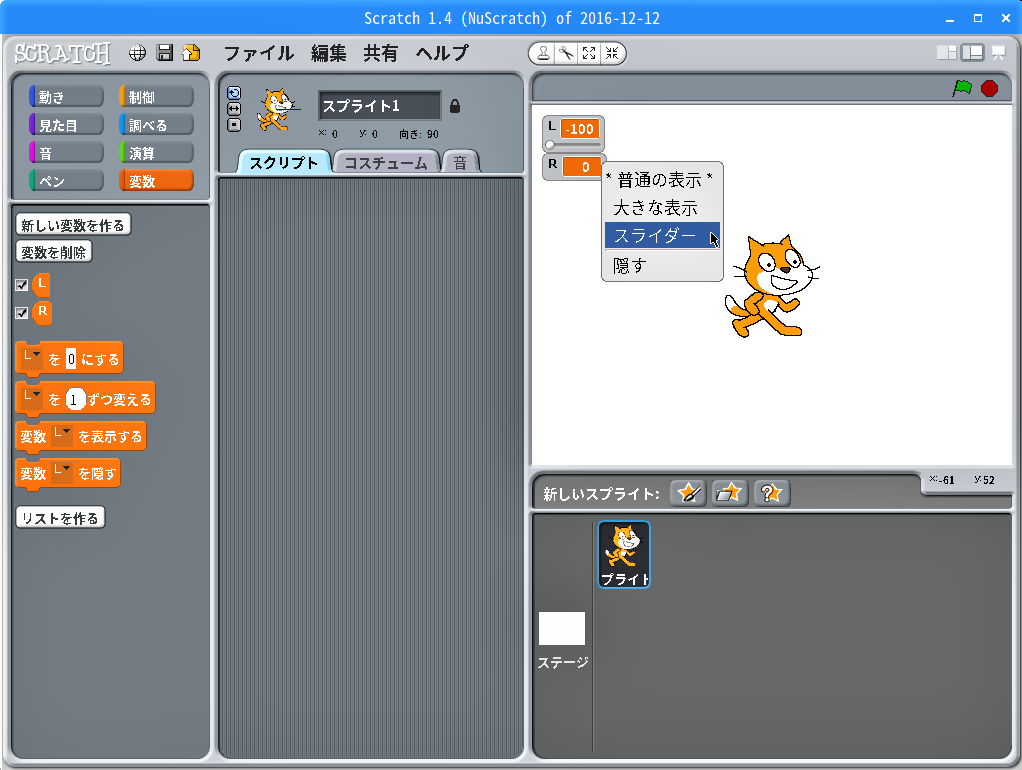Click the cat sprite on the stage
The width and height of the screenshot is (1022, 770).
[x=772, y=286]
